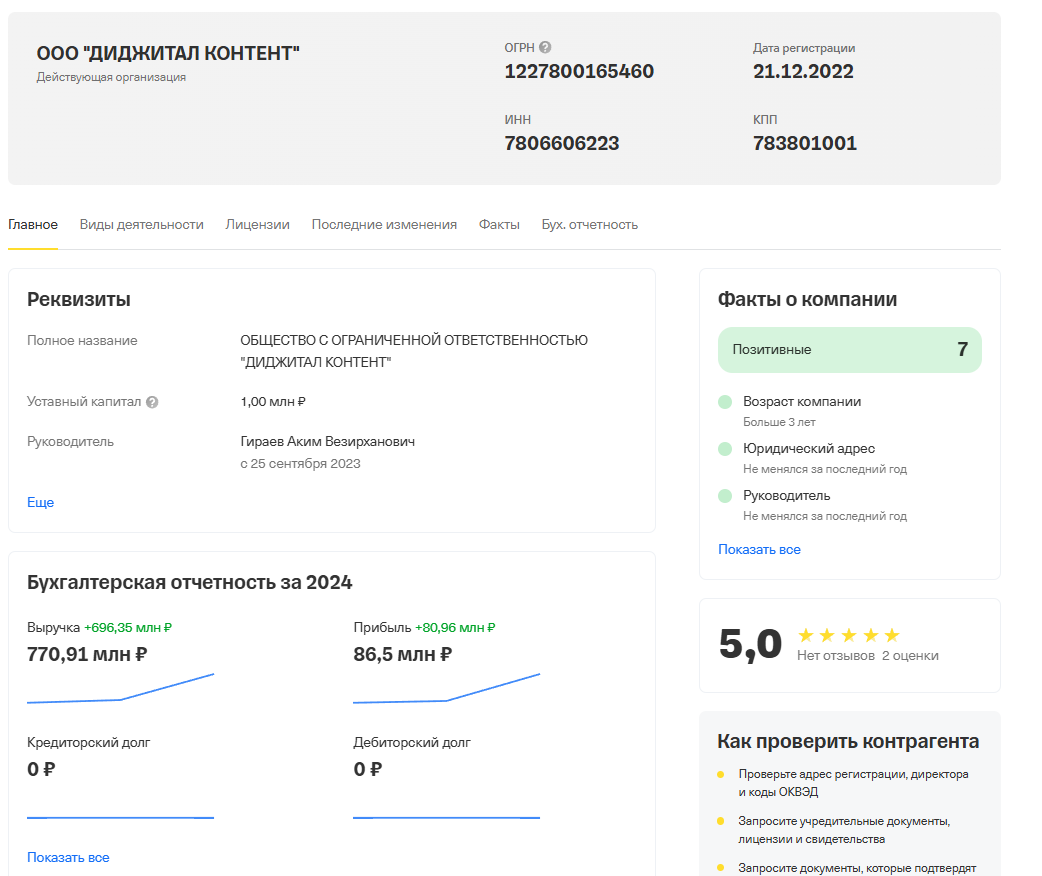Click the company name ООО ДИДЖИТАЛ КОНТЕНТ
1042x876 pixels.
coord(167,53)
